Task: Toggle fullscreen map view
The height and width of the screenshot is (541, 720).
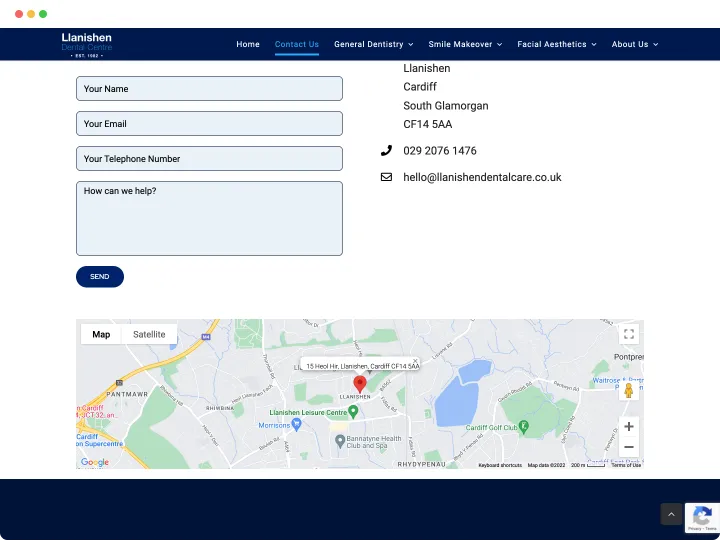Action: click(x=629, y=334)
